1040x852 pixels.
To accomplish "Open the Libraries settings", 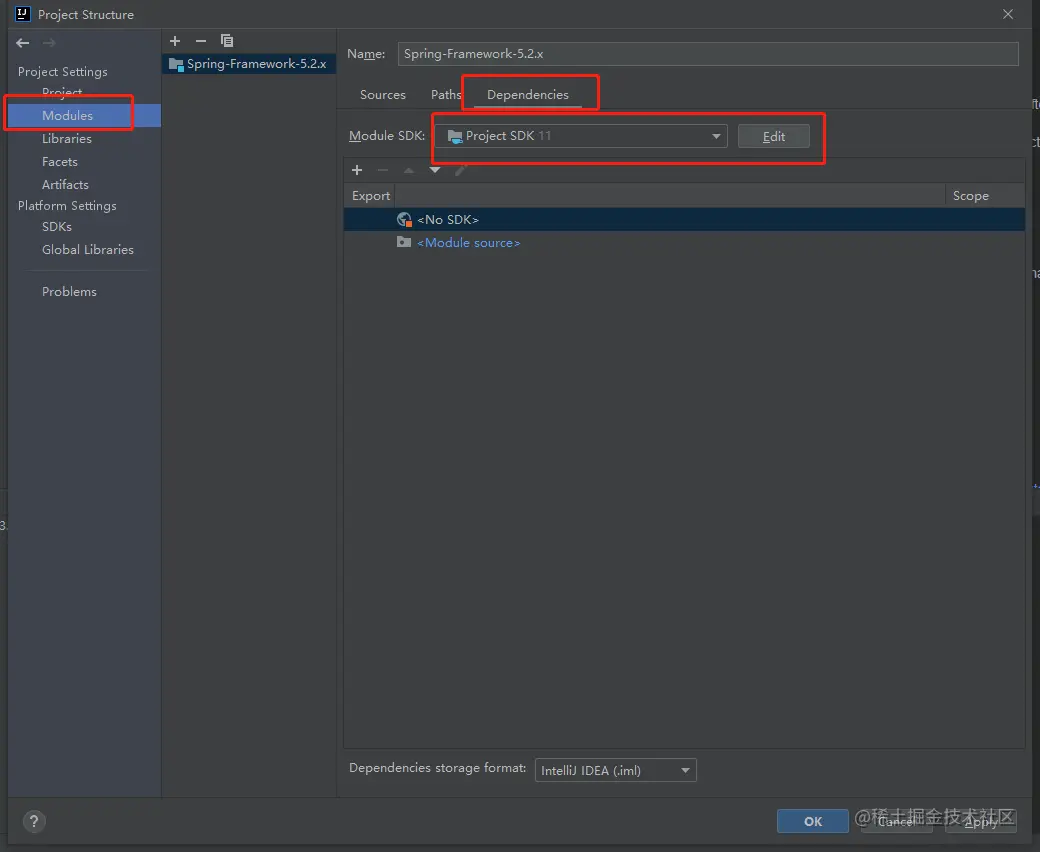I will pyautogui.click(x=66, y=139).
